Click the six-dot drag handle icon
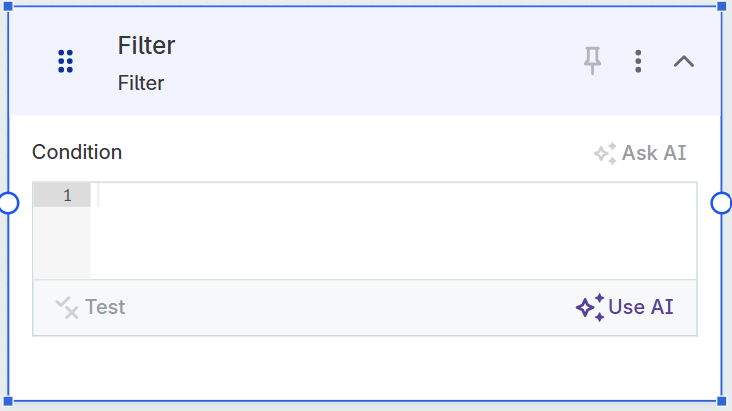This screenshot has height=411, width=732. 66,61
